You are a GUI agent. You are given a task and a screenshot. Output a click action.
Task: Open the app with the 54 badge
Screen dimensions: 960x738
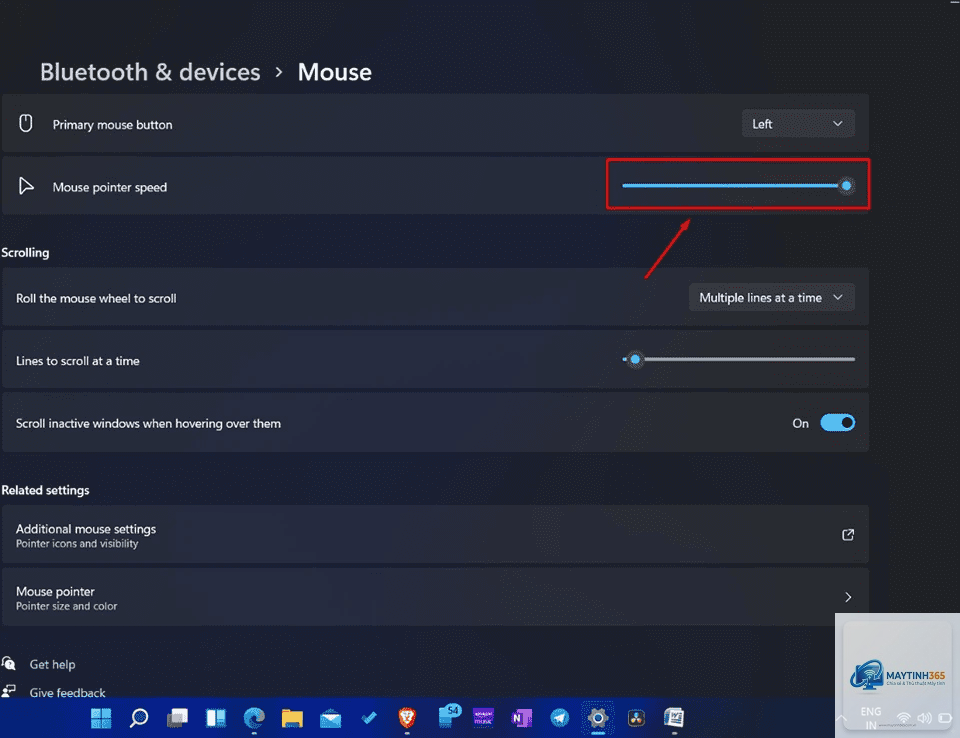448,716
